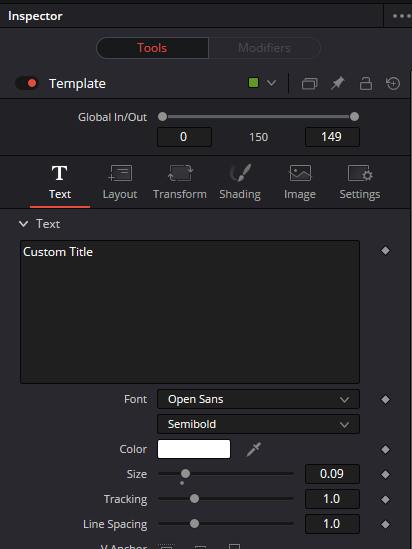Open the Shading tab
412x549 pixels.
(240, 183)
